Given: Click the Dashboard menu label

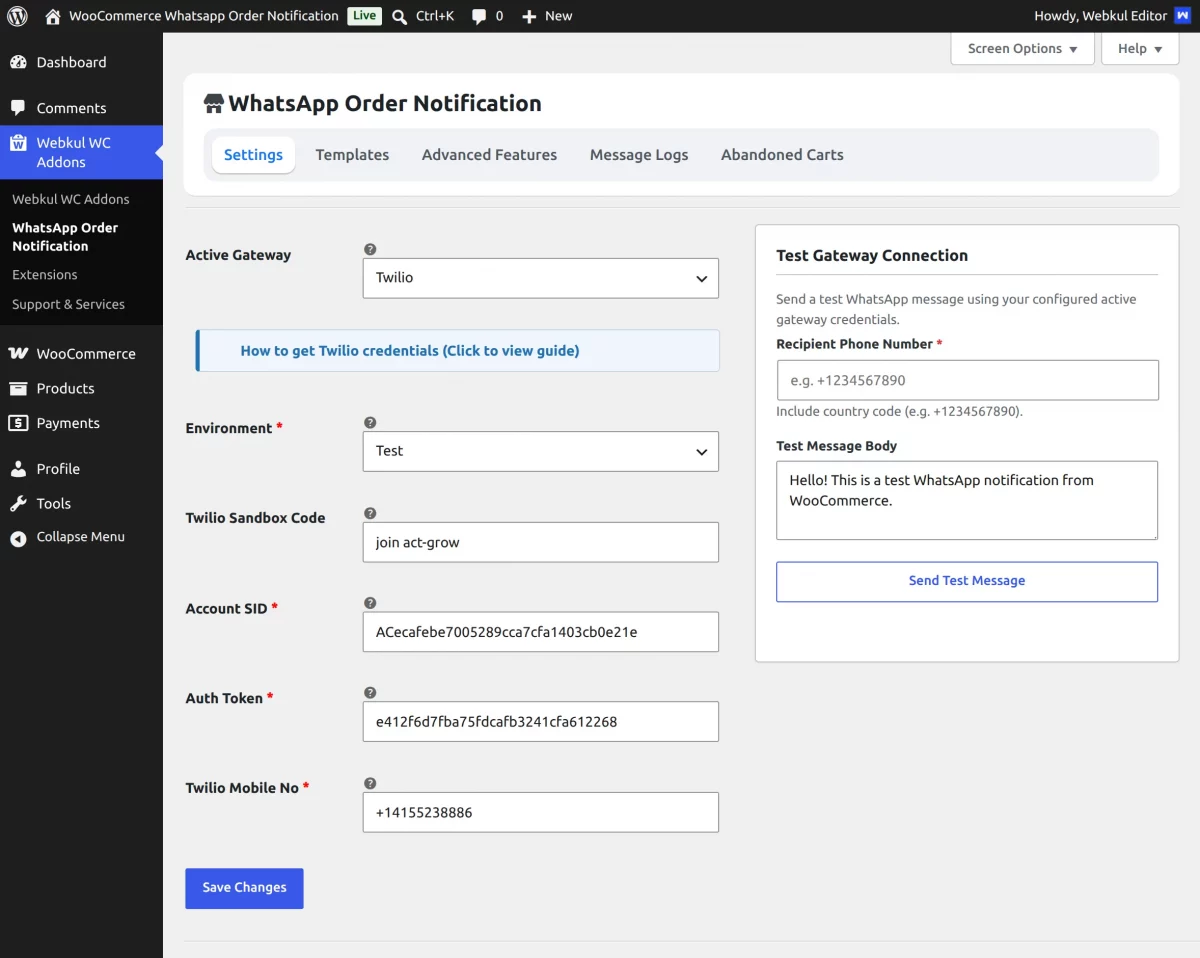Looking at the screenshot, I should click(x=71, y=62).
